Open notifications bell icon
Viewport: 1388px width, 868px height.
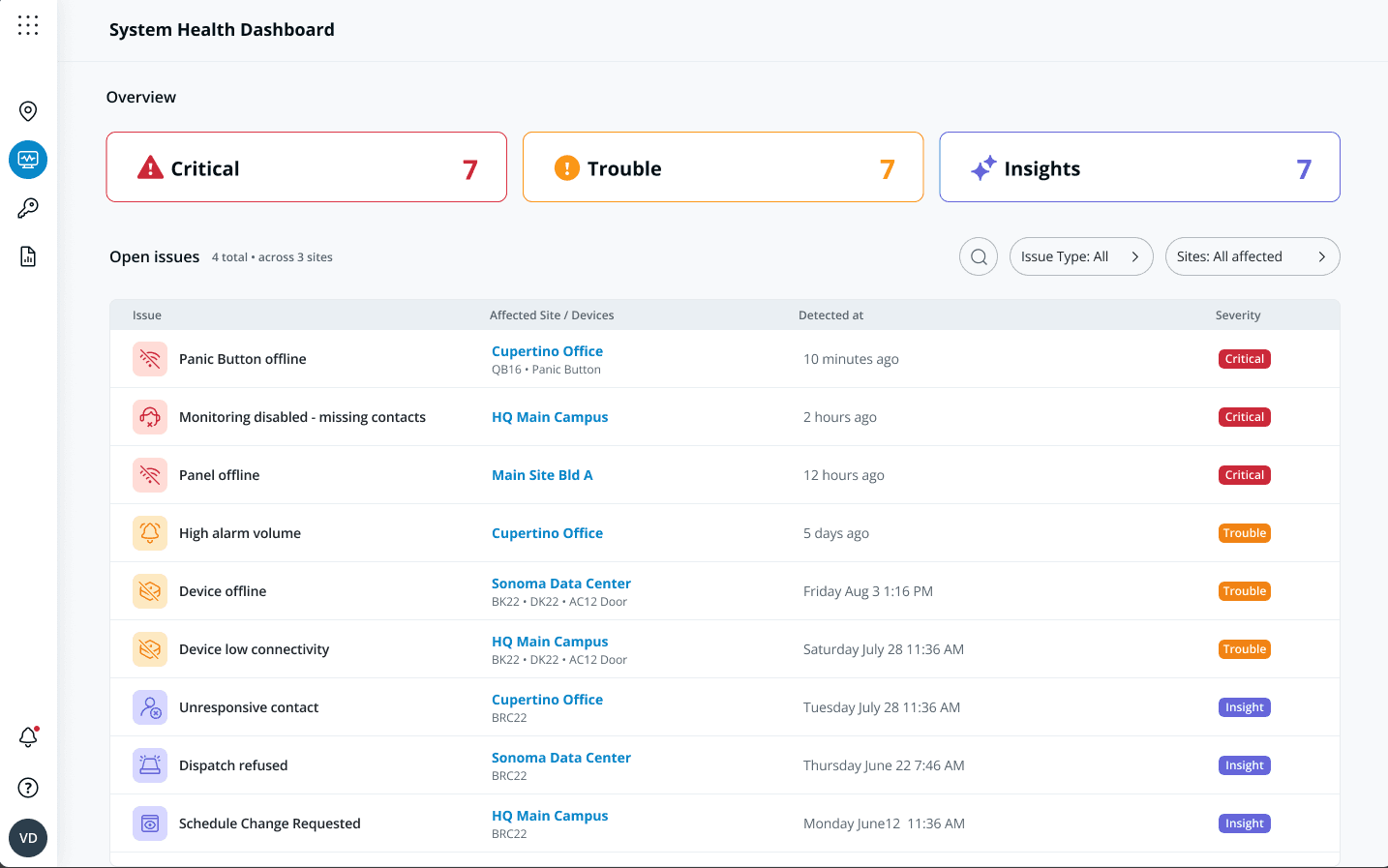coord(28,737)
